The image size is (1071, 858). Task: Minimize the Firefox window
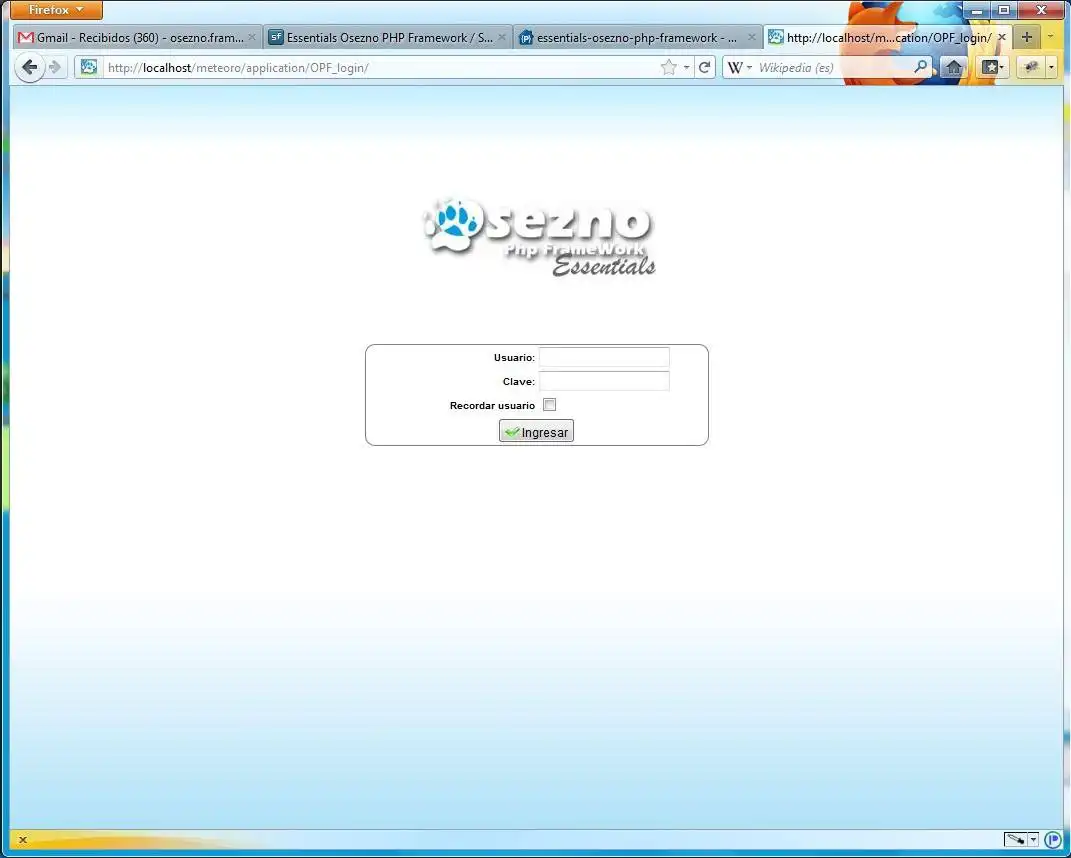pyautogui.click(x=977, y=10)
